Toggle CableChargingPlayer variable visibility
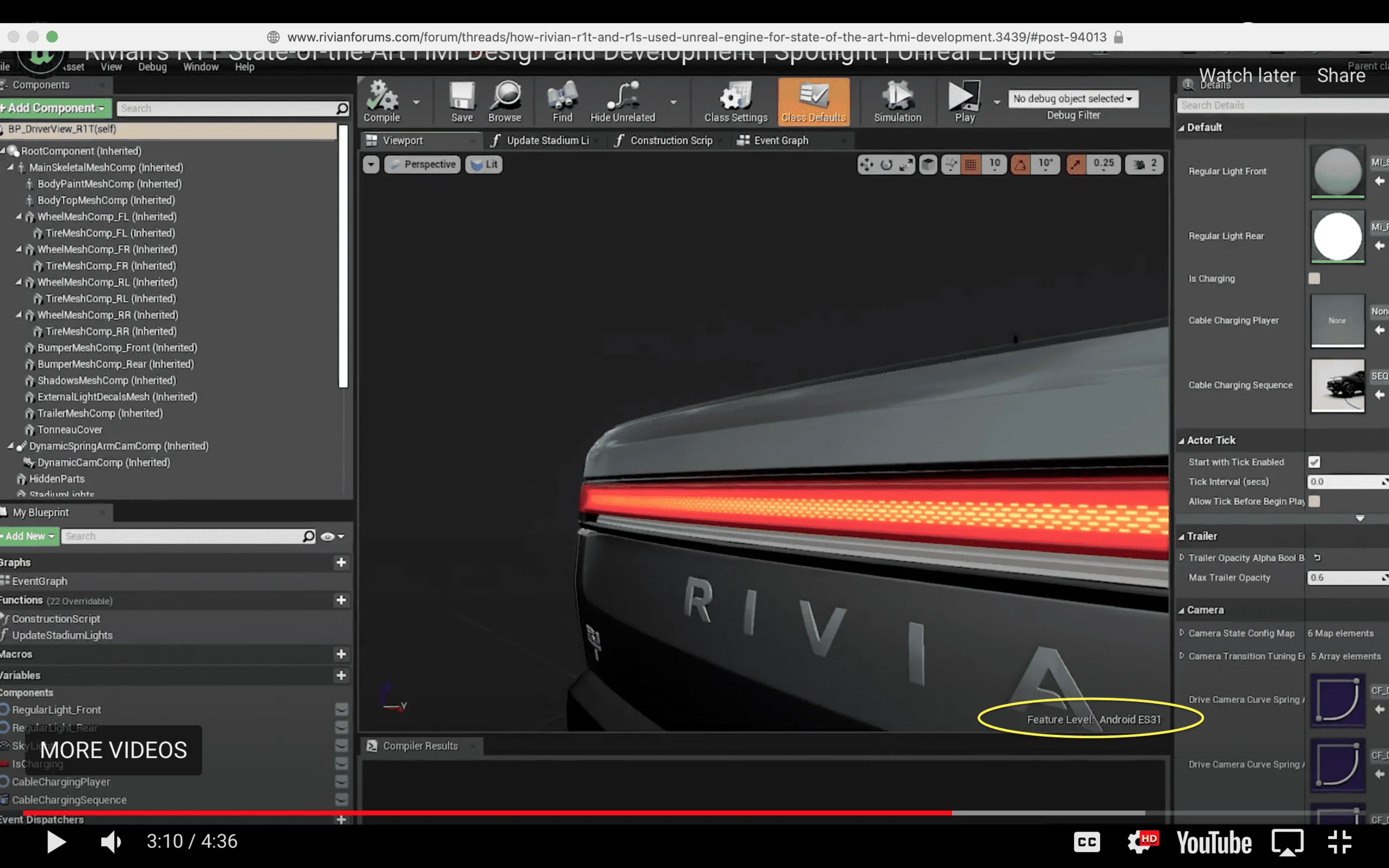Screen dimensions: 1389x868 [x=341, y=782]
